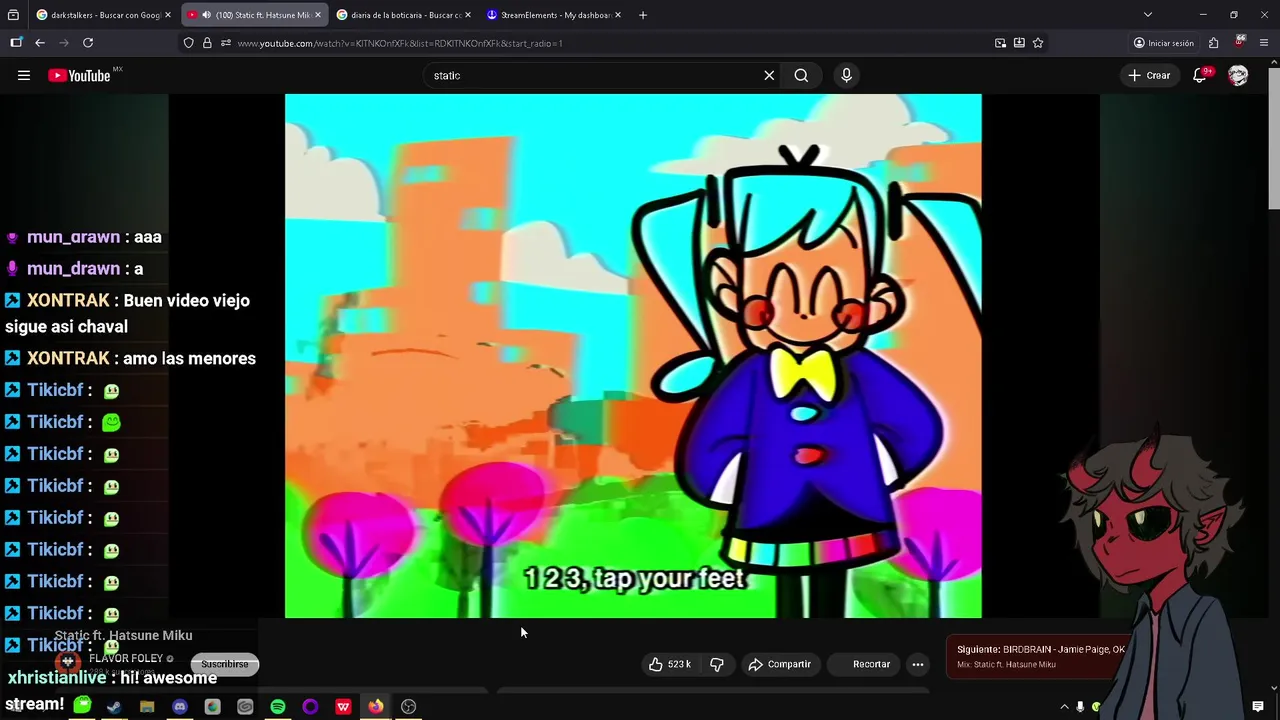
Task: Run search with the magnifier icon
Action: tap(801, 75)
